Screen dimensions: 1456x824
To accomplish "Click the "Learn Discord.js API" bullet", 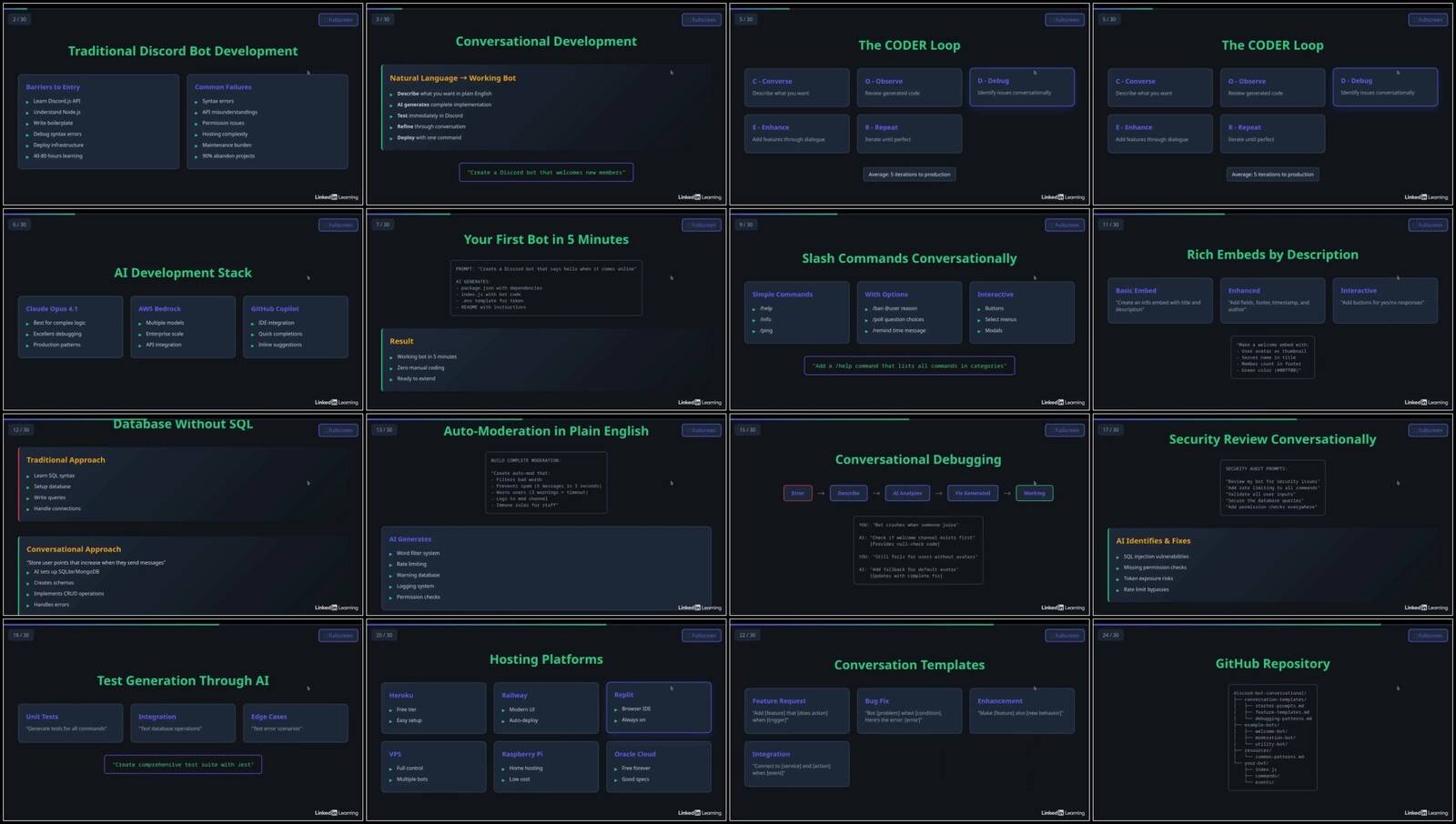I will pos(56,101).
